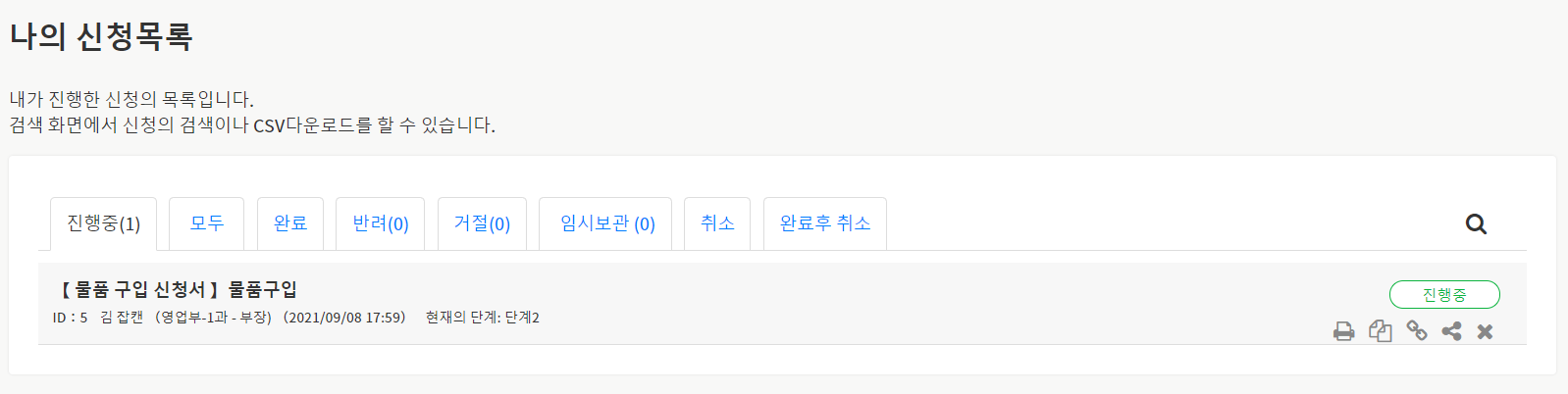
Task: Click the ID : 5 label in the row
Action: coord(70,318)
